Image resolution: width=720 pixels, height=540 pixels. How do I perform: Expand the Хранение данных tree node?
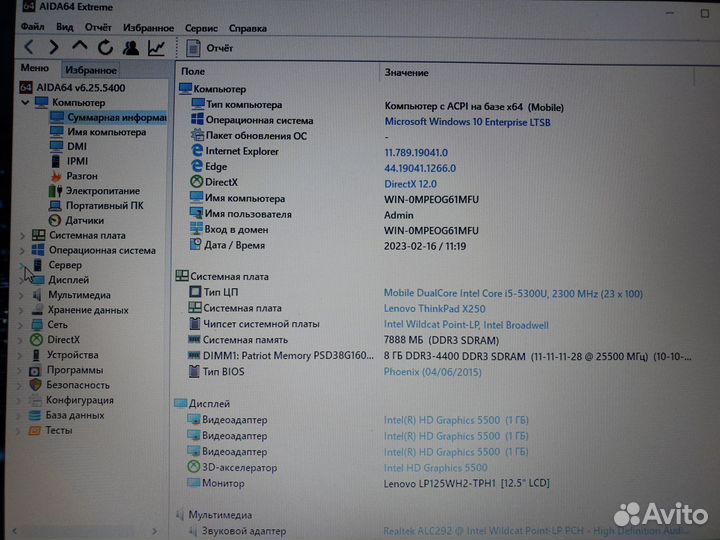coord(21,310)
